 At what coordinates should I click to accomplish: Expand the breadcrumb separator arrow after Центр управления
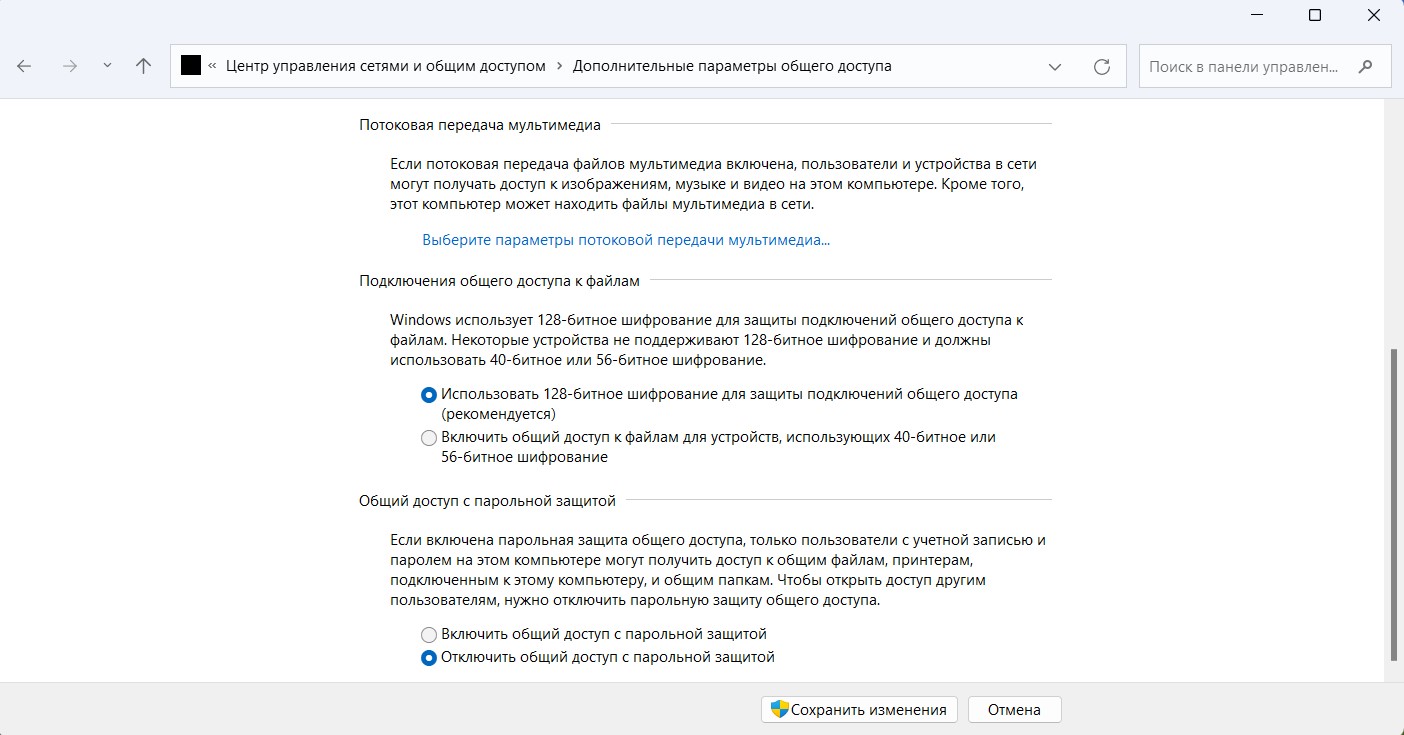pyautogui.click(x=559, y=66)
